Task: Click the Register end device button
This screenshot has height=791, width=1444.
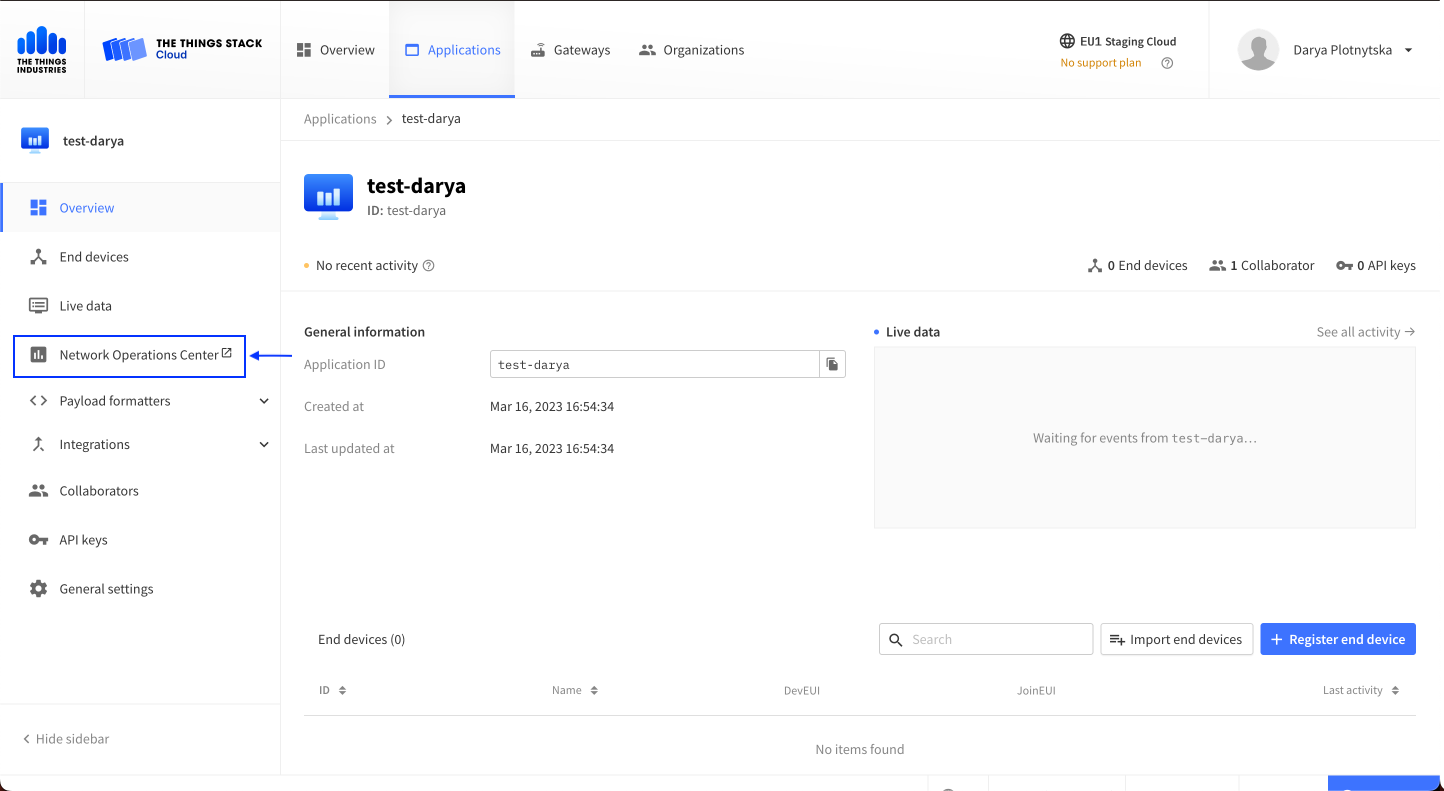Action: pos(1337,640)
